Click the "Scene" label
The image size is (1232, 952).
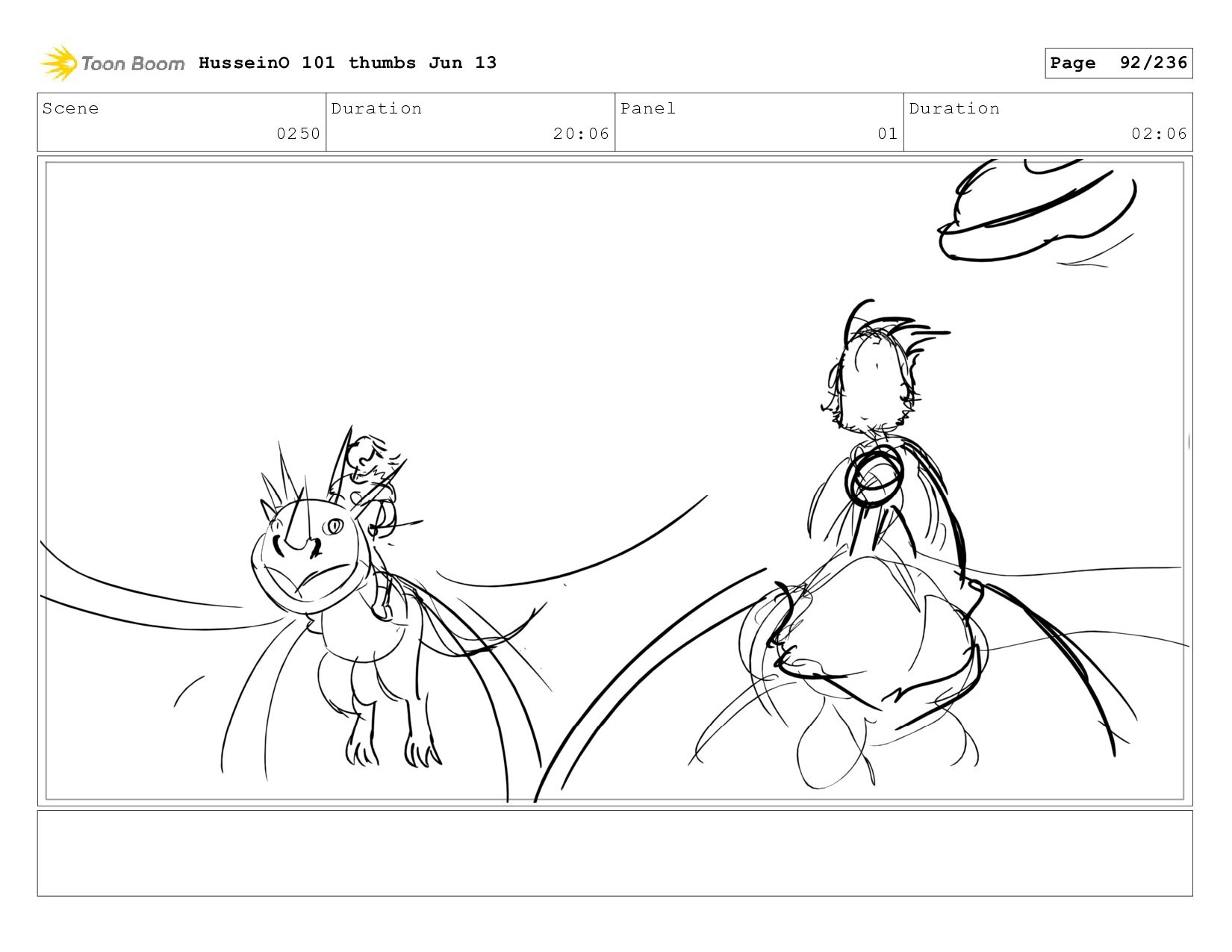(x=71, y=108)
